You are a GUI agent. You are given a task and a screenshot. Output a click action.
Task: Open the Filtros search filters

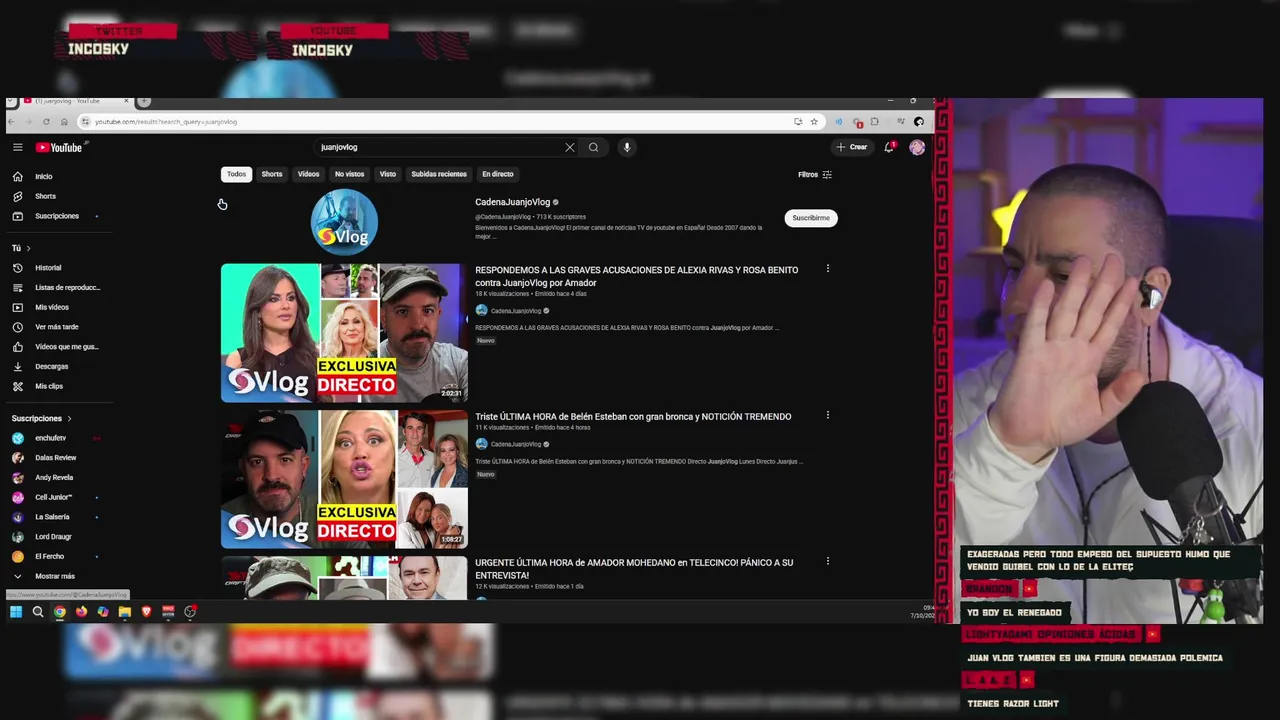tap(814, 174)
